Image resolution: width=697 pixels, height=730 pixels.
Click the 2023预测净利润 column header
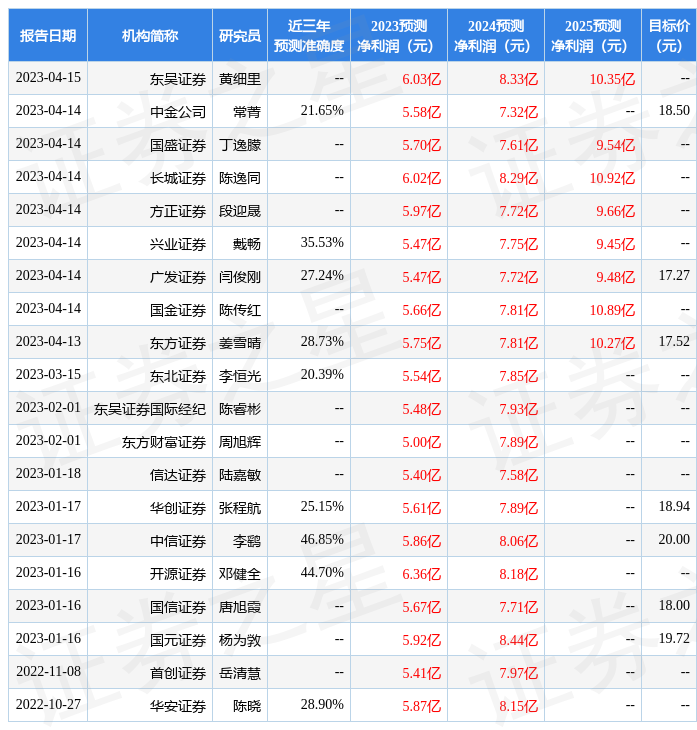(x=399, y=35)
